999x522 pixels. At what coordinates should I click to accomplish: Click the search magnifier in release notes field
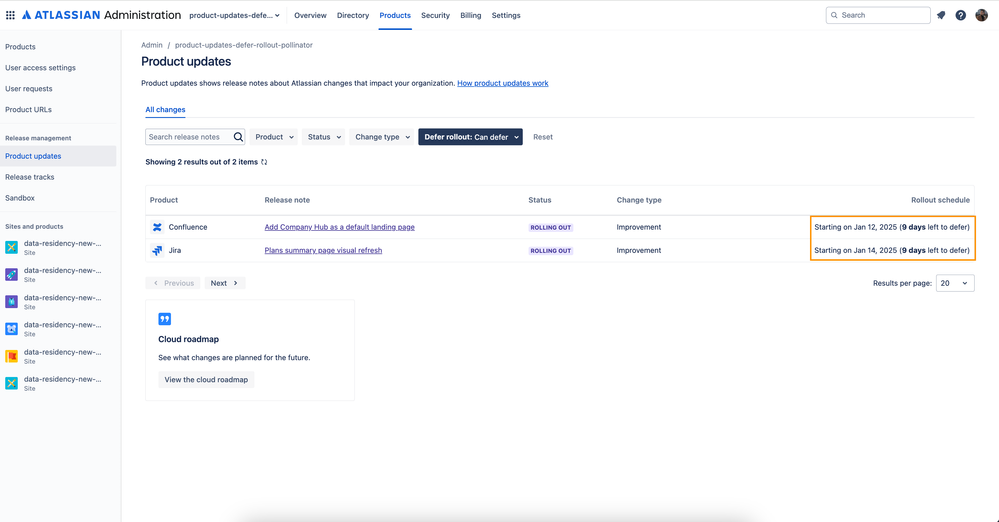click(238, 137)
